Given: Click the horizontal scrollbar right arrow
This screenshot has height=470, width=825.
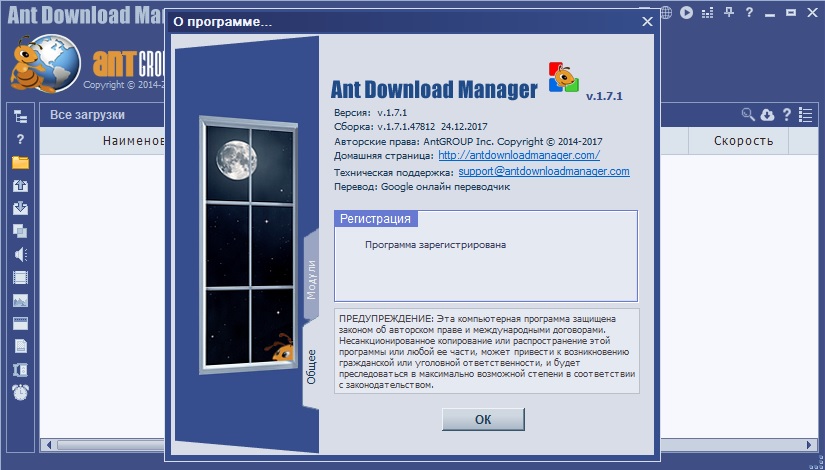Looking at the screenshot, I should [x=809, y=445].
